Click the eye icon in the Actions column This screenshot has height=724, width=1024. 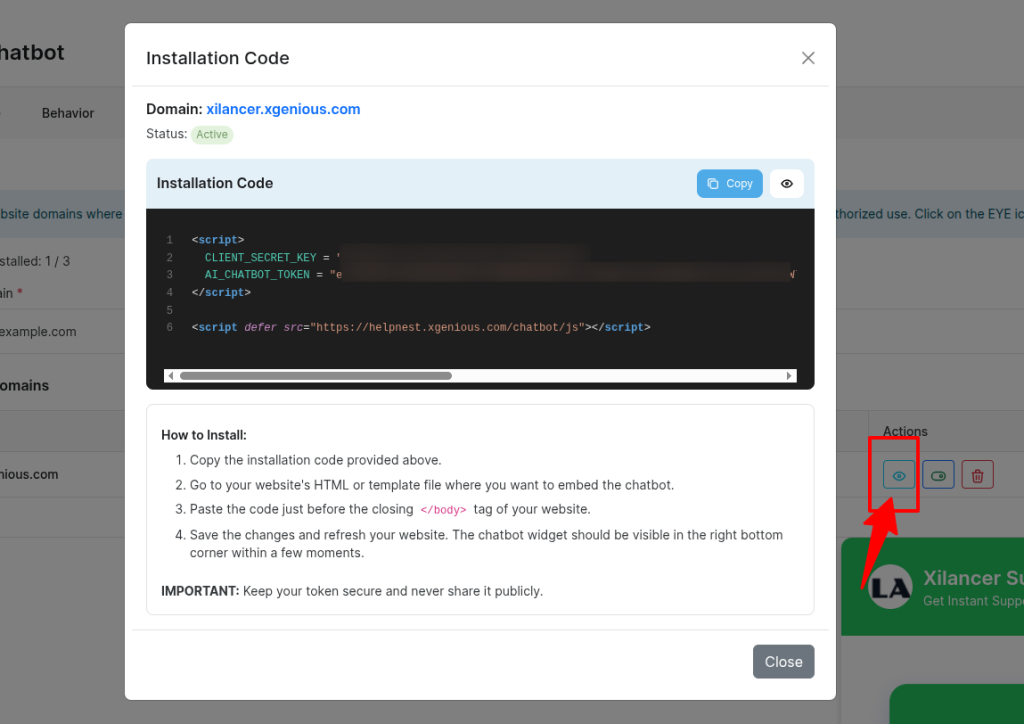[x=899, y=476]
